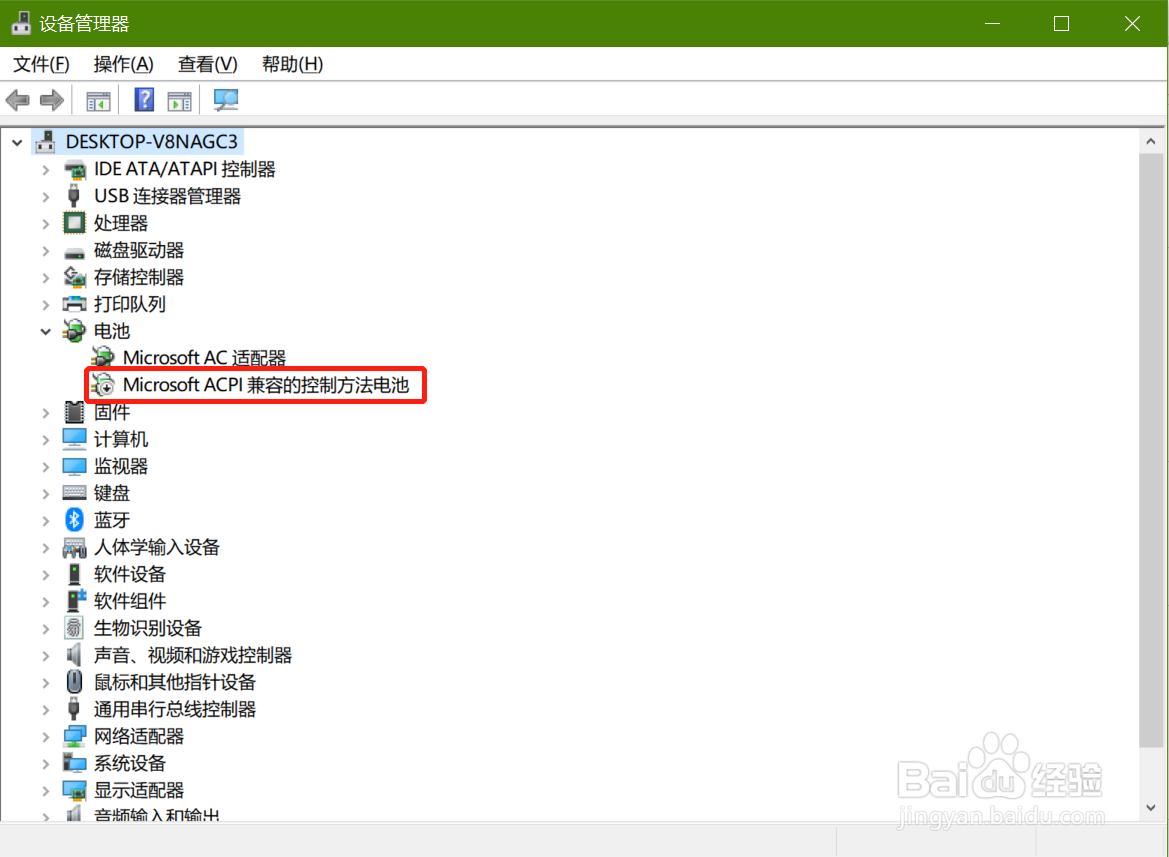Image resolution: width=1169 pixels, height=857 pixels.
Task: Collapse the 电池 node
Action: coord(45,332)
